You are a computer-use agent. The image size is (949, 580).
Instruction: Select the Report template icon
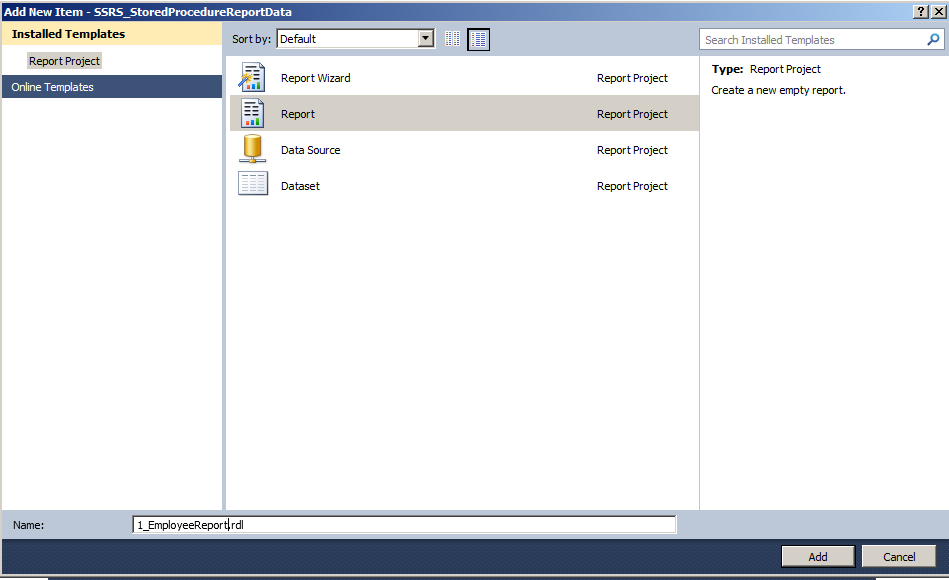click(253, 112)
